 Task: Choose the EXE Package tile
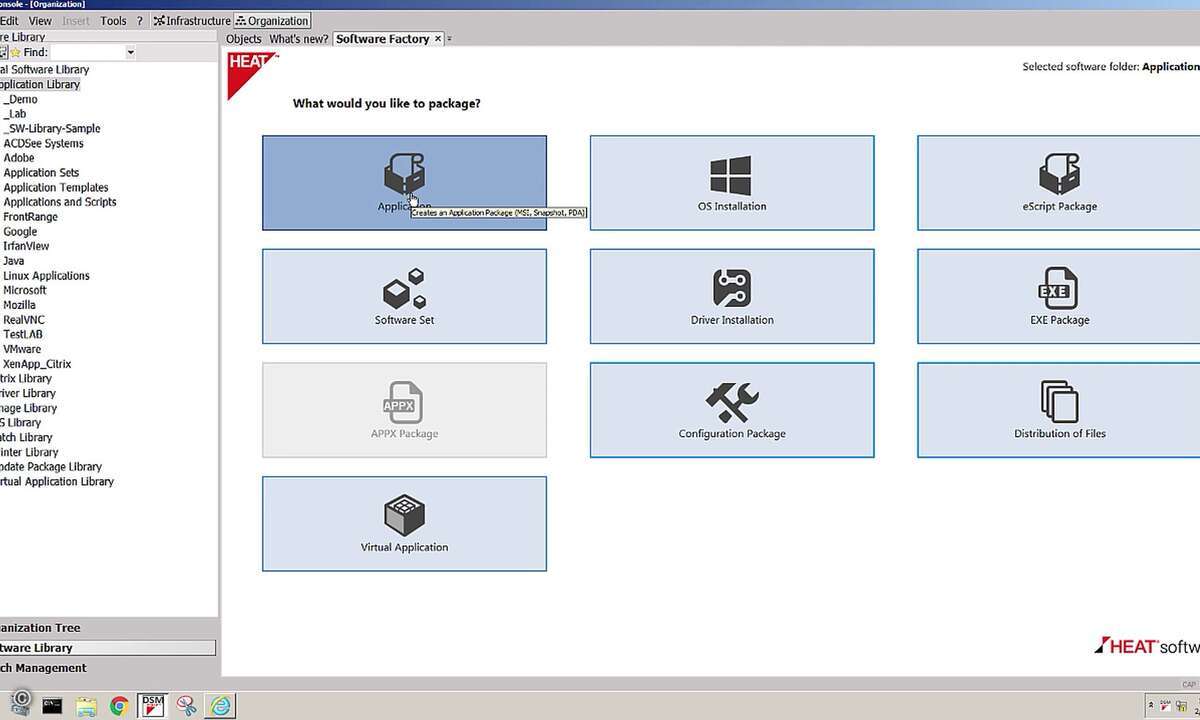tap(1059, 296)
